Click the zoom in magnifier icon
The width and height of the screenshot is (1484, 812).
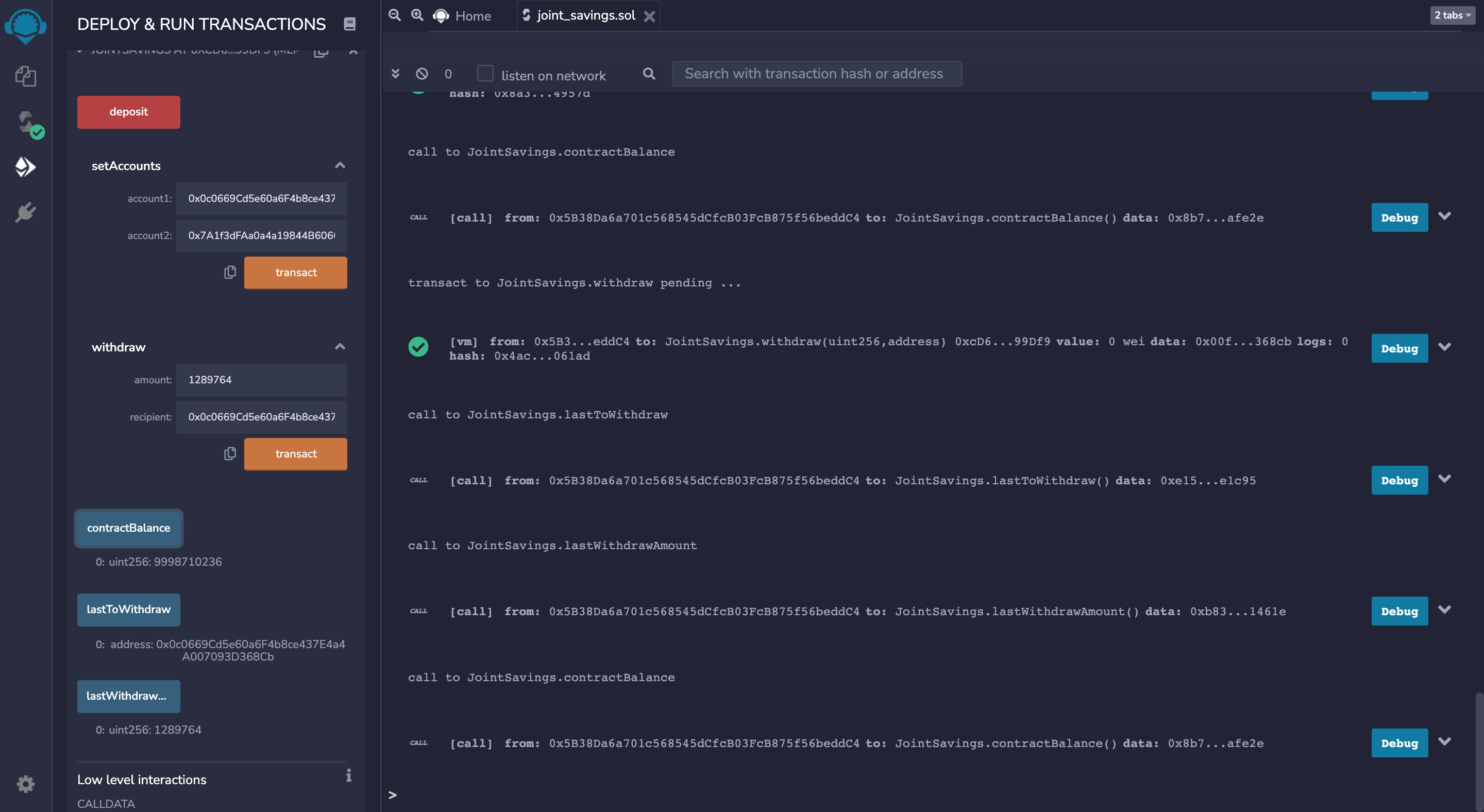point(418,15)
